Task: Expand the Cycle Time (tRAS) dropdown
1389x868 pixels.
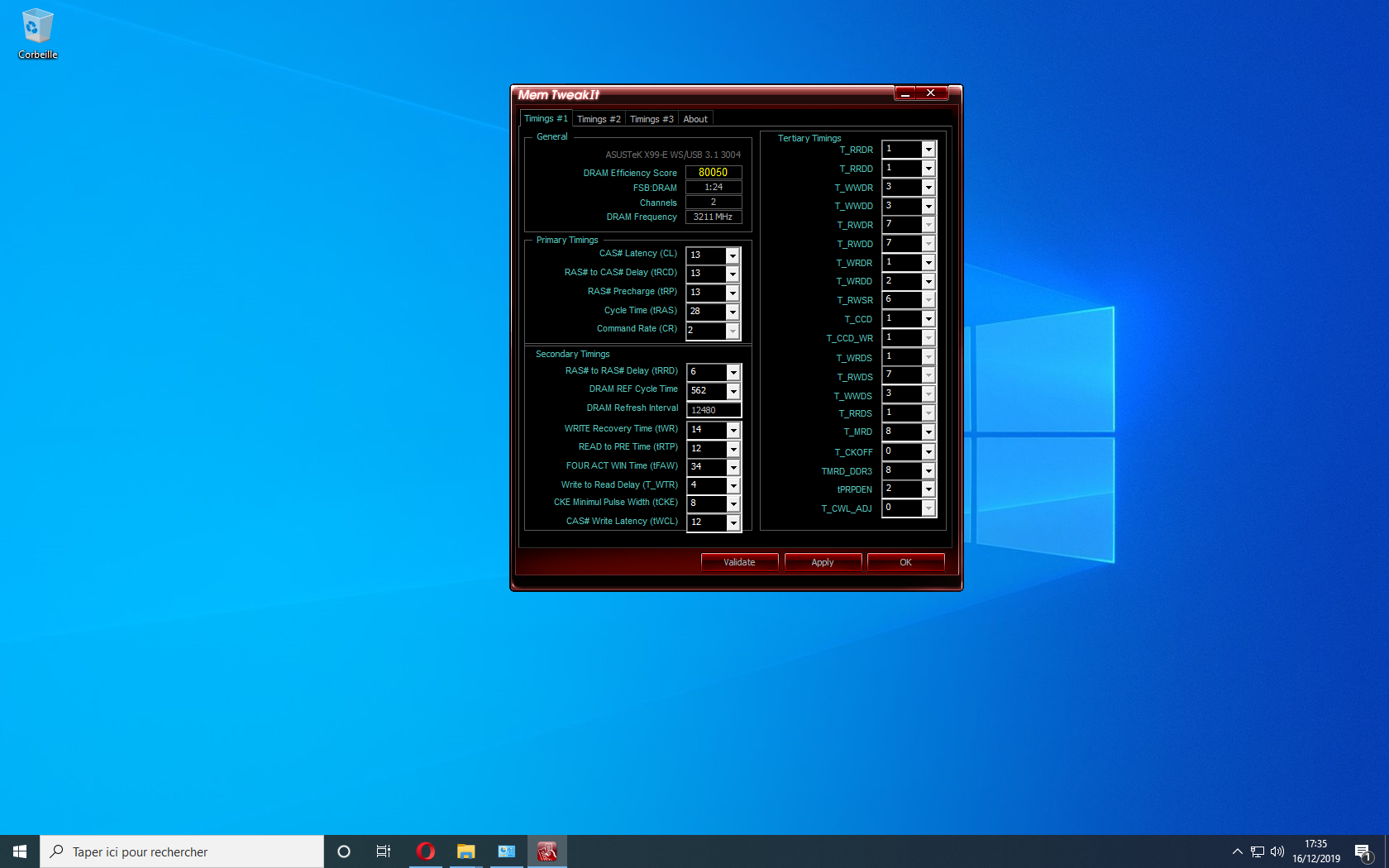Action: 733,312
